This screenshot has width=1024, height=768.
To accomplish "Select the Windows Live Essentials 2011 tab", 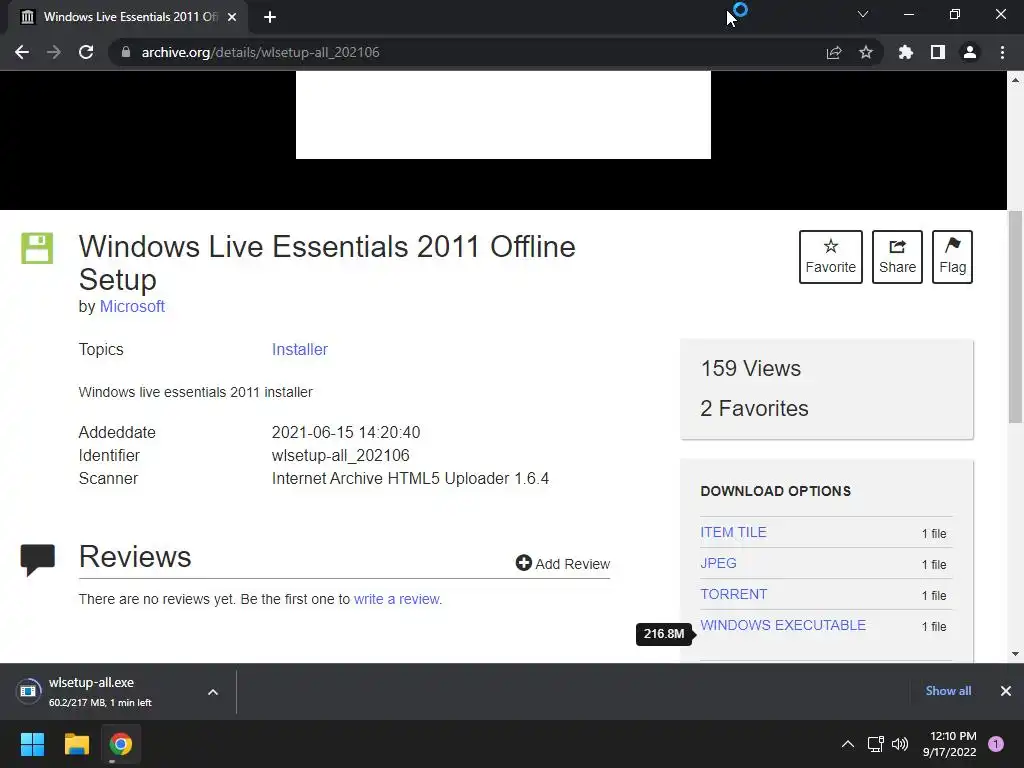I will pyautogui.click(x=128, y=17).
